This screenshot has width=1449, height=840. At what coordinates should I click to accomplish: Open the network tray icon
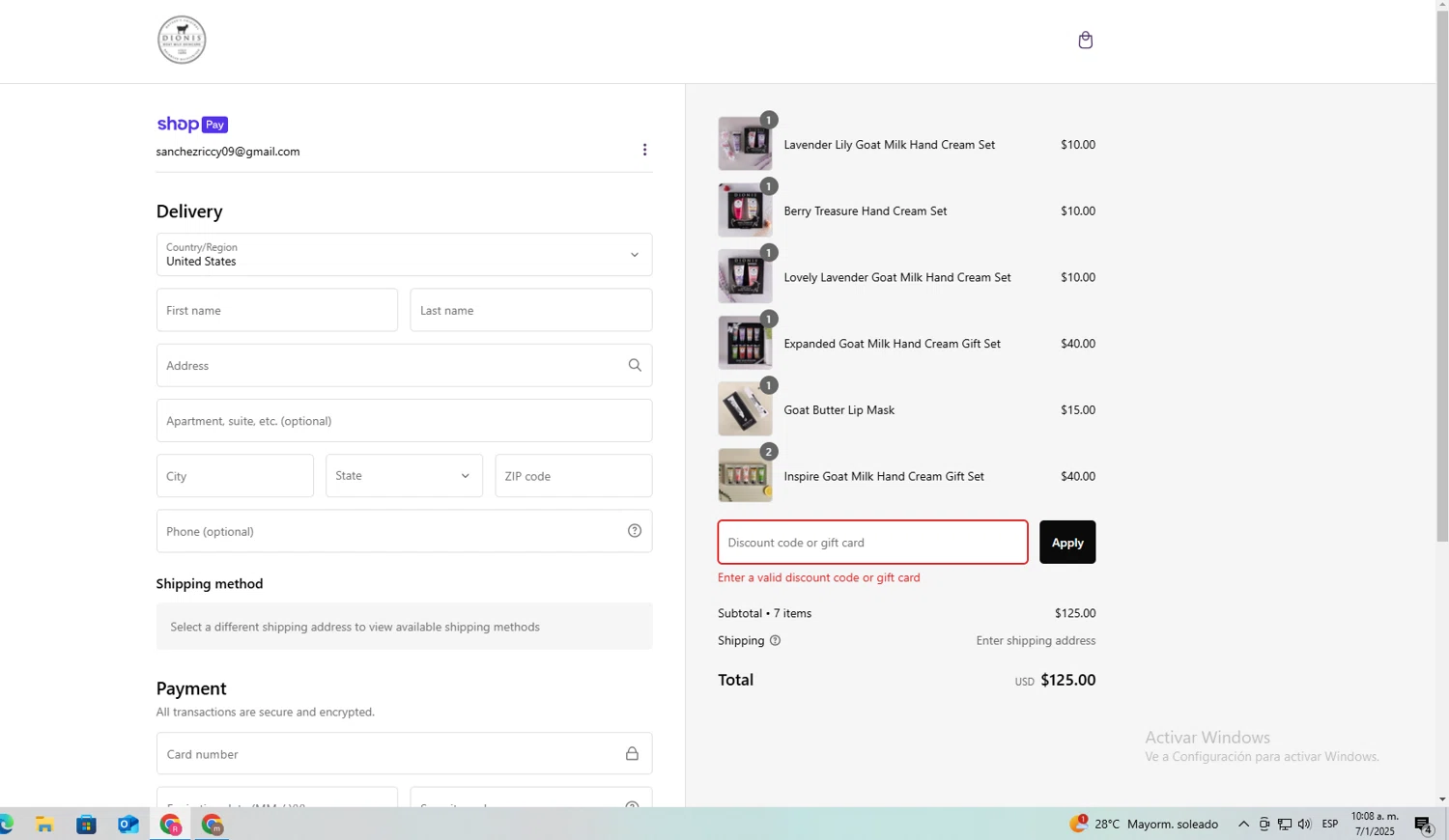tap(1284, 824)
